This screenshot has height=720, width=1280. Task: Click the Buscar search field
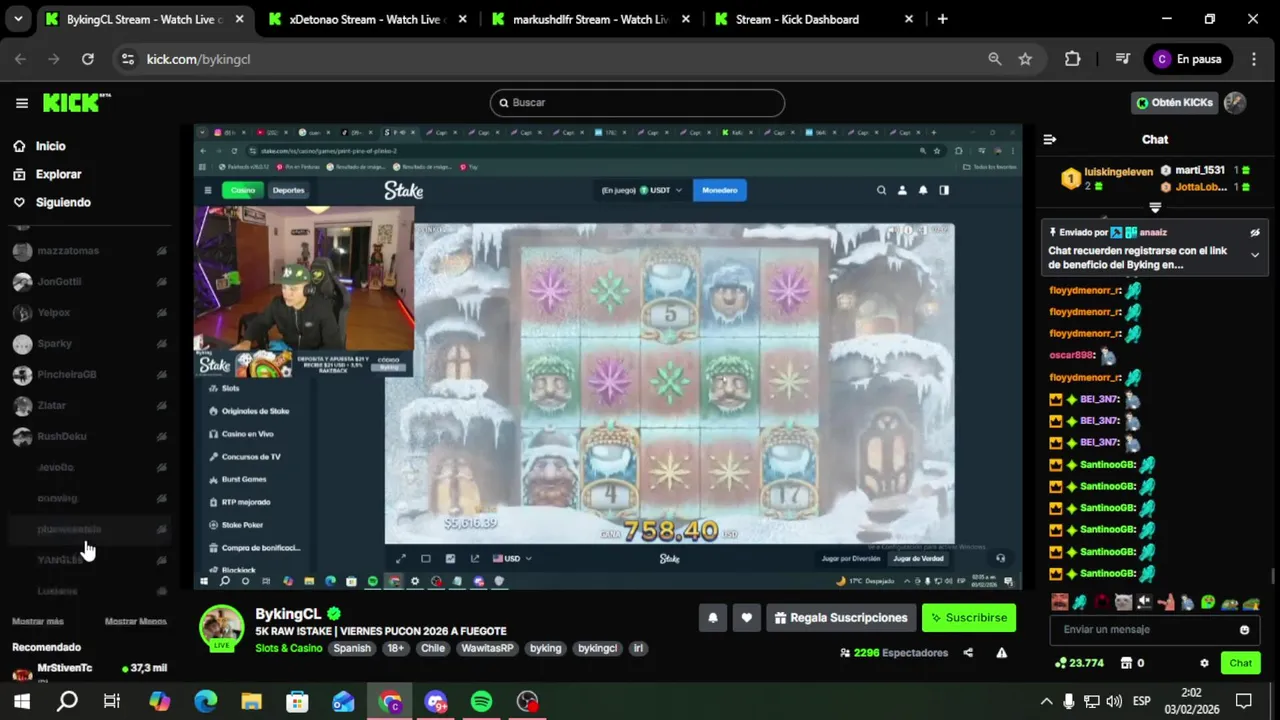coord(637,103)
